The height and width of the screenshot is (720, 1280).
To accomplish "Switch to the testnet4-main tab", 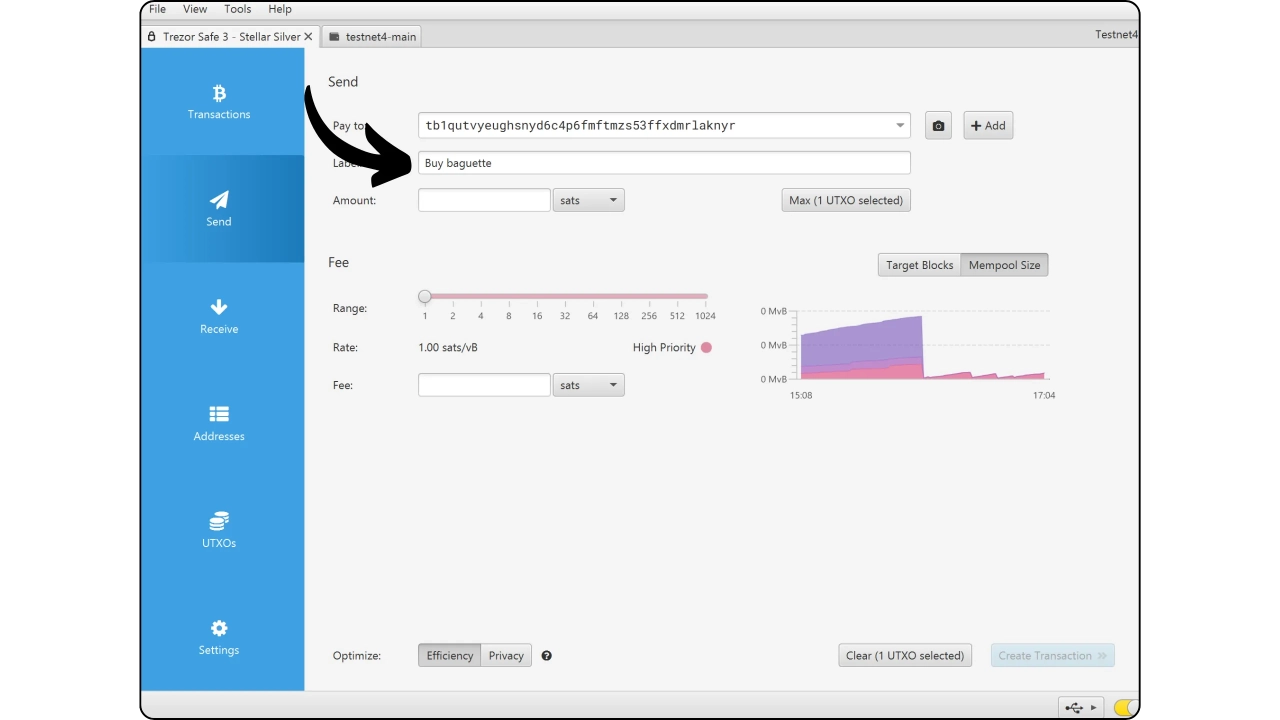I will tap(372, 37).
